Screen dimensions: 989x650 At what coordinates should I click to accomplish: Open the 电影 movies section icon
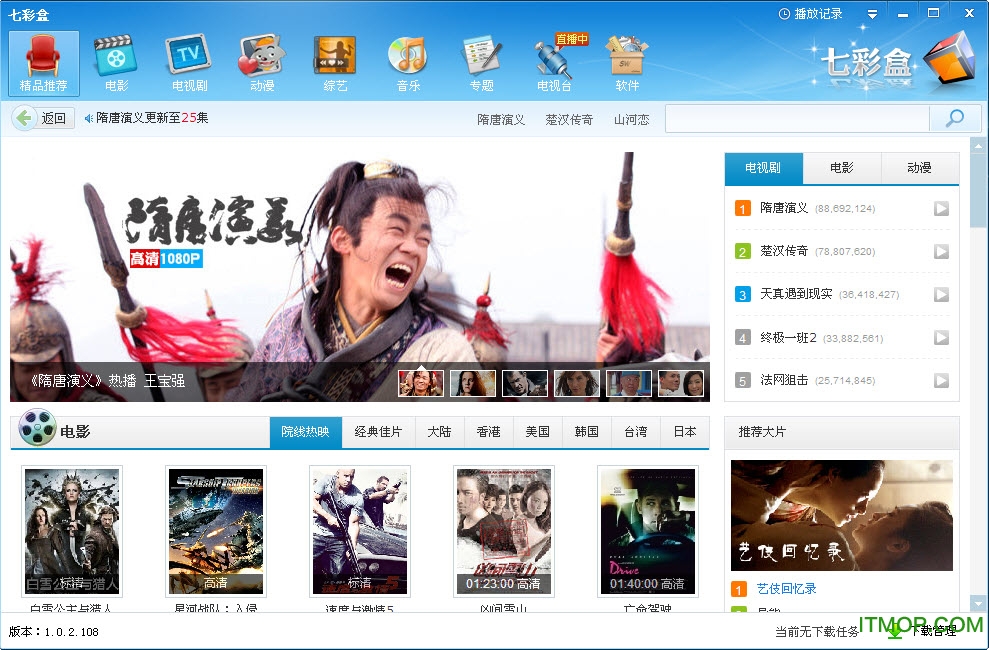116,63
